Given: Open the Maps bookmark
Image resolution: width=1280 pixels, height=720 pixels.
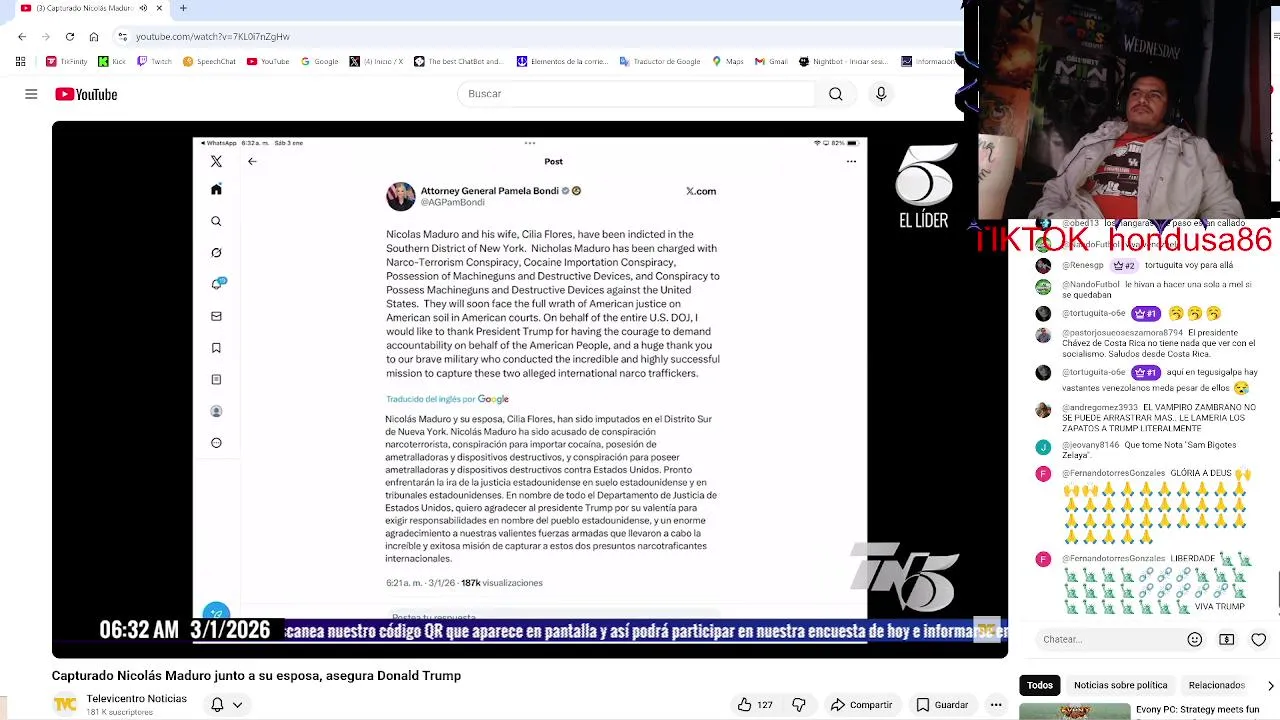Looking at the screenshot, I should point(728,61).
